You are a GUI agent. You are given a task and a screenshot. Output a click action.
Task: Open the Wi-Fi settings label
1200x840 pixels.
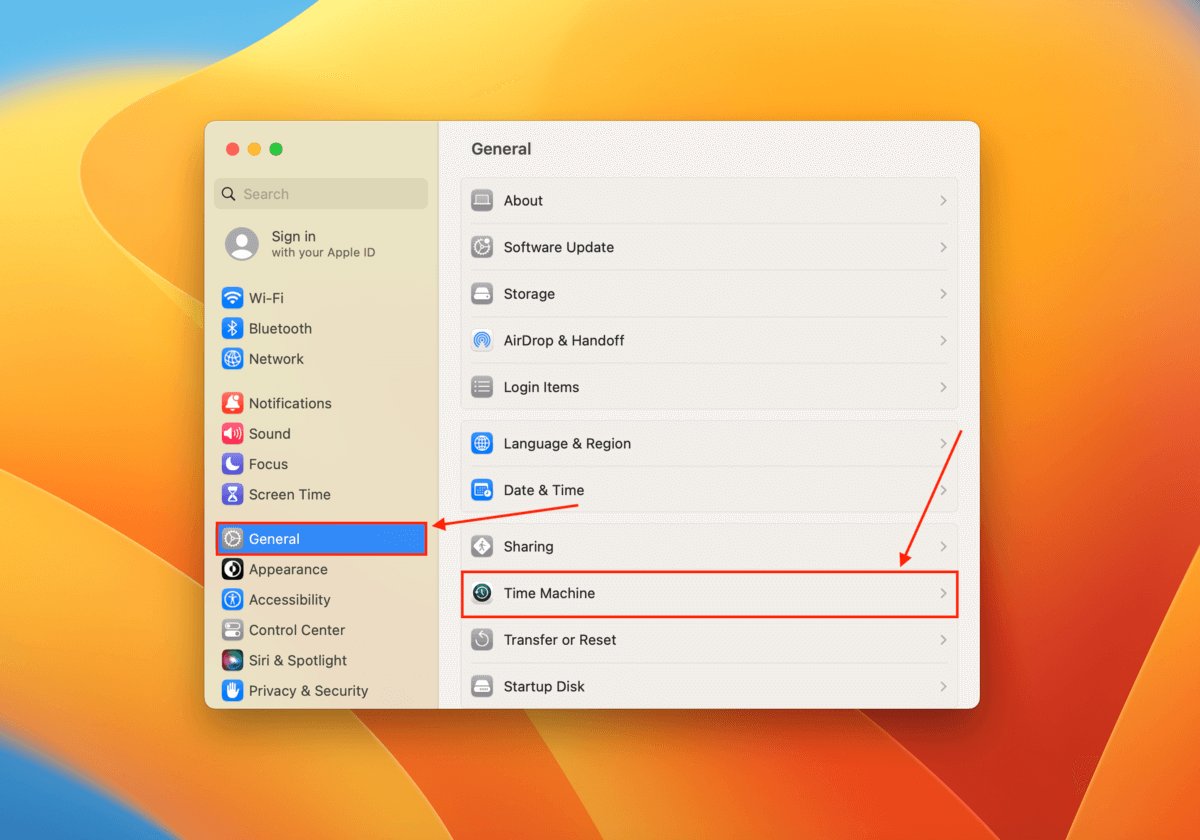(266, 298)
